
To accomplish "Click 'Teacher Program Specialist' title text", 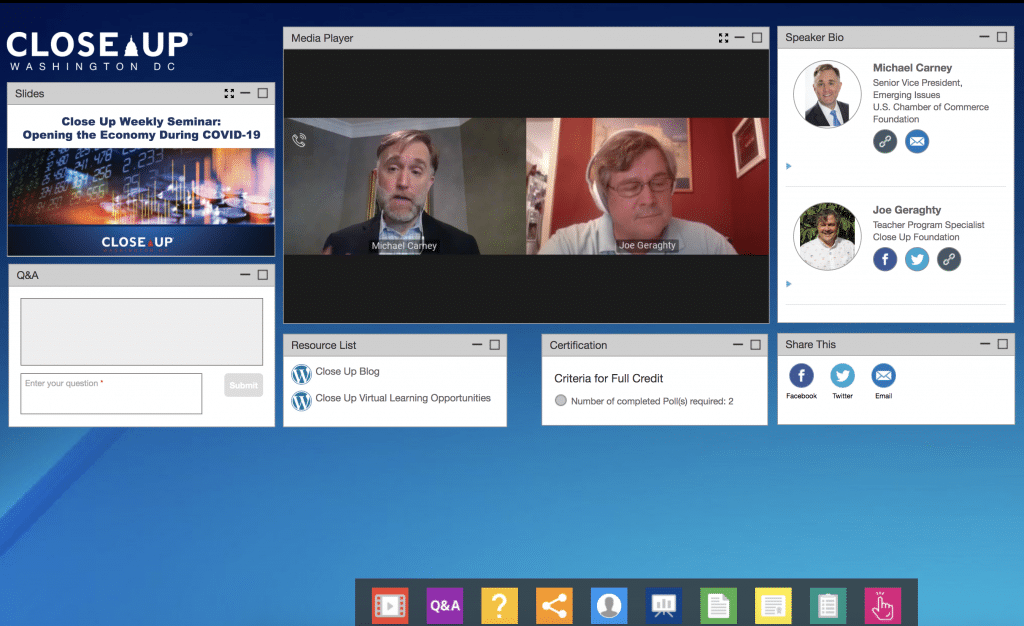I will [x=929, y=225].
